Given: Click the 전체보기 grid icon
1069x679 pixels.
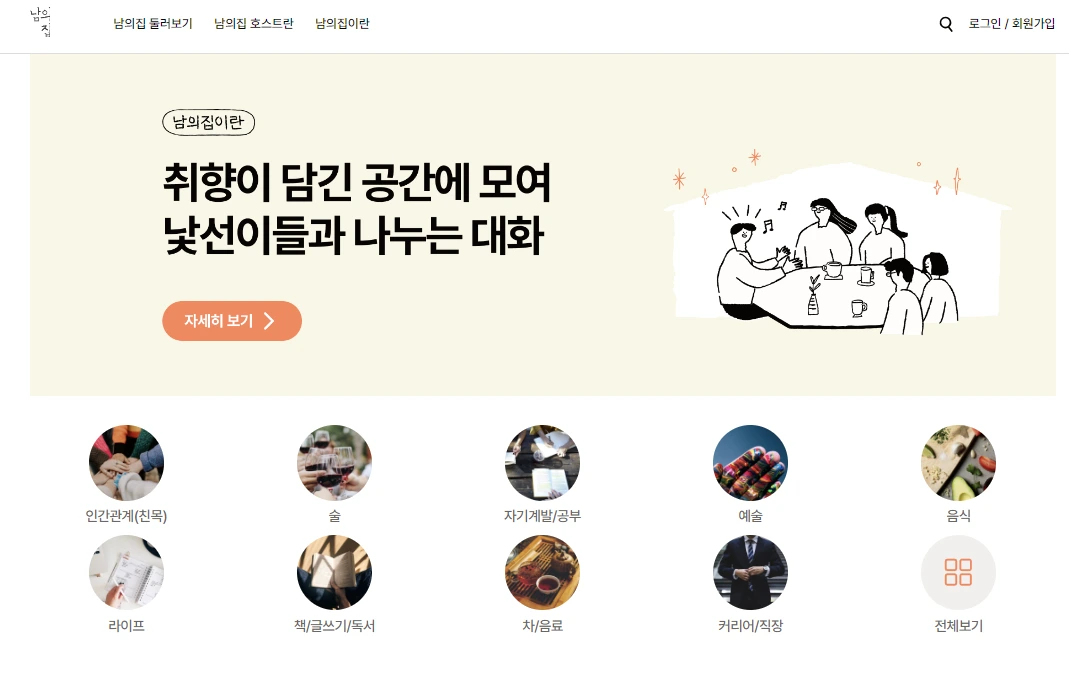Looking at the screenshot, I should 958,573.
